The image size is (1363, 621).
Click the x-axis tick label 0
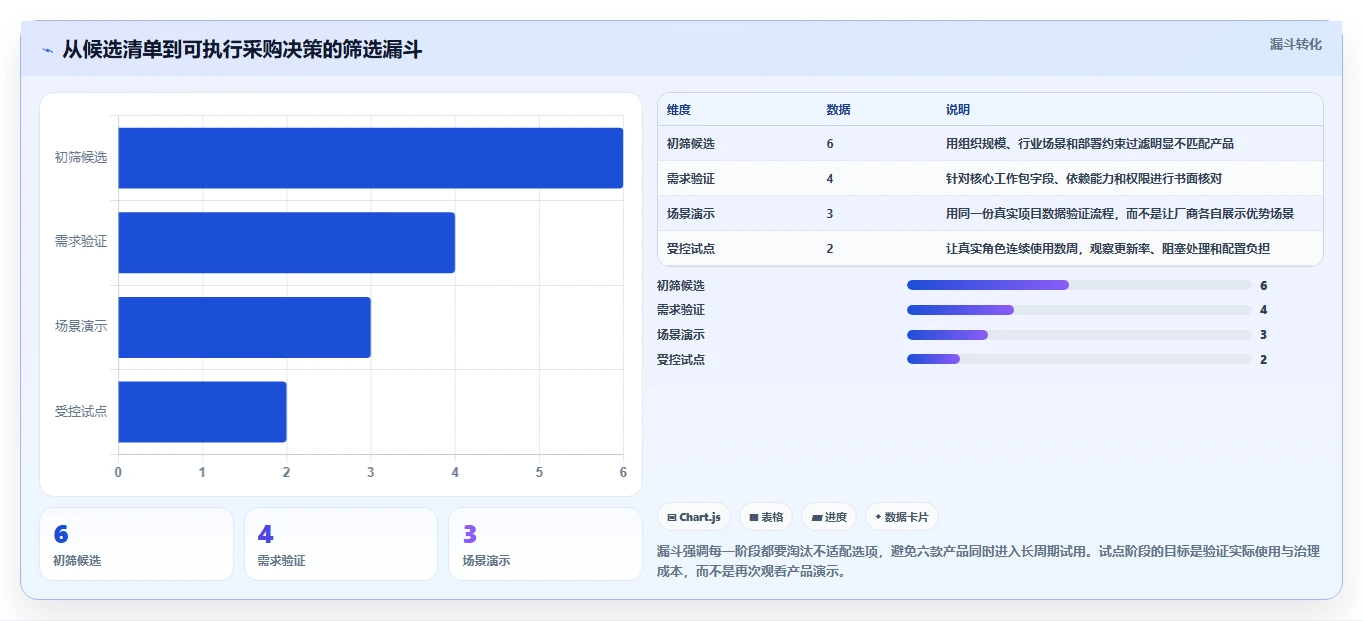point(118,472)
